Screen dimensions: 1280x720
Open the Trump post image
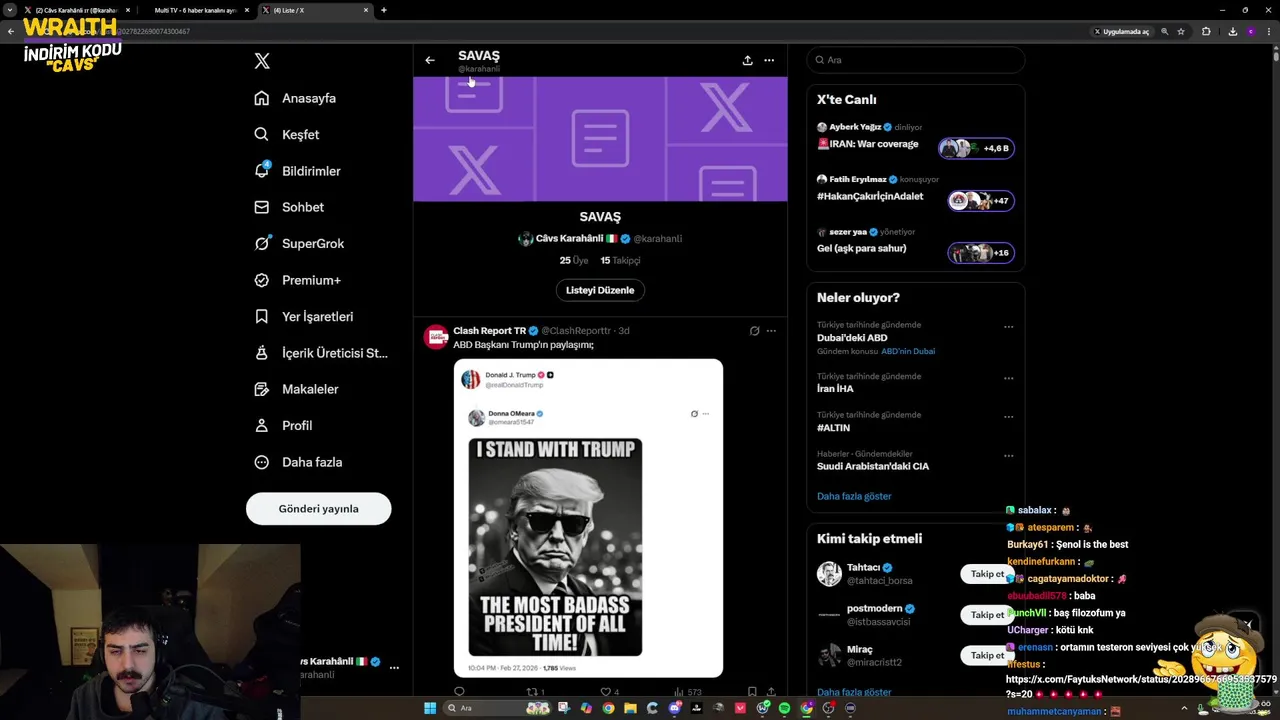click(x=588, y=517)
